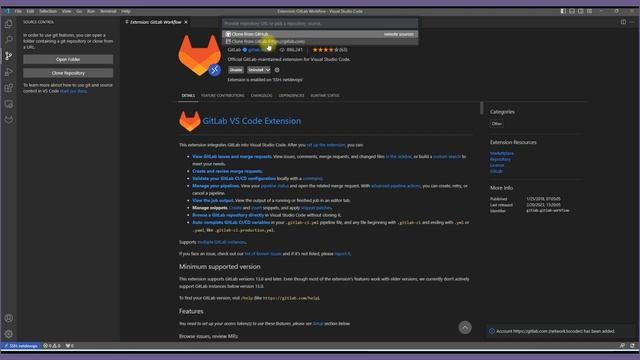Click the Open Folder button
This screenshot has width=640, height=360.
68,60
